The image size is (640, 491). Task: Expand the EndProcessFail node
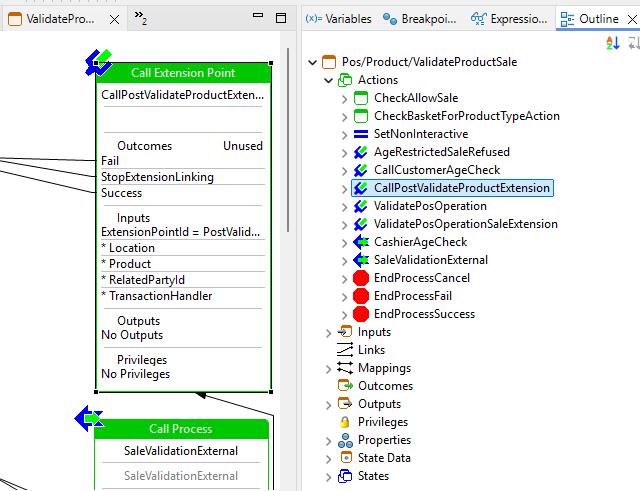click(x=344, y=297)
